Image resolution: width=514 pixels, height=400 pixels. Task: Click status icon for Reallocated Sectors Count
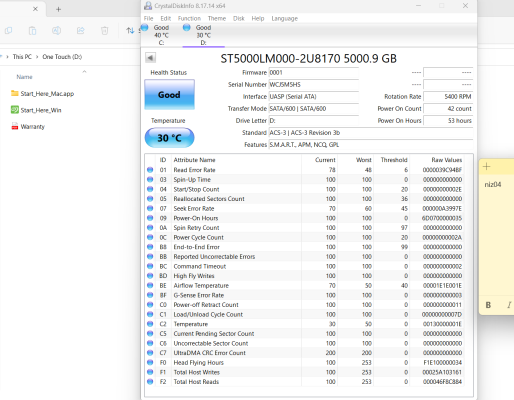pyautogui.click(x=150, y=199)
